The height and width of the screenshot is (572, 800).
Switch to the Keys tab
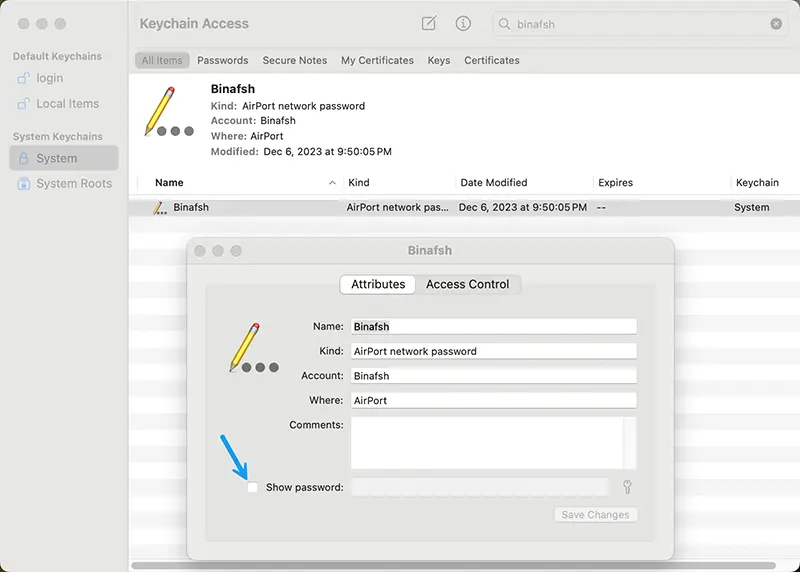point(439,60)
